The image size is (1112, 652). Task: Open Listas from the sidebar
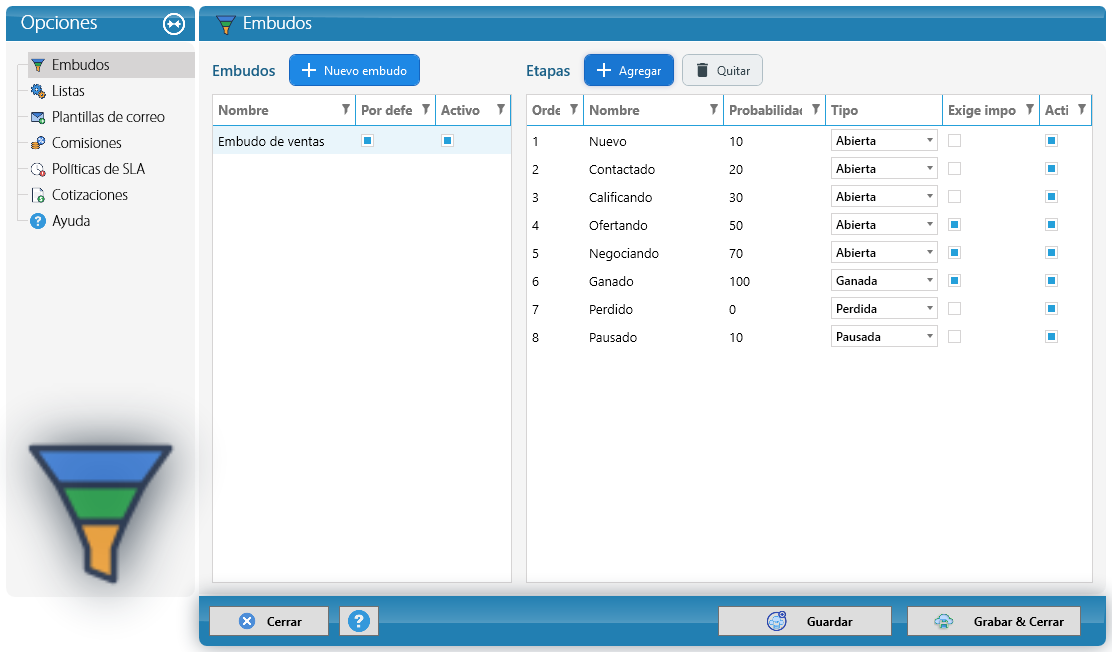67,91
